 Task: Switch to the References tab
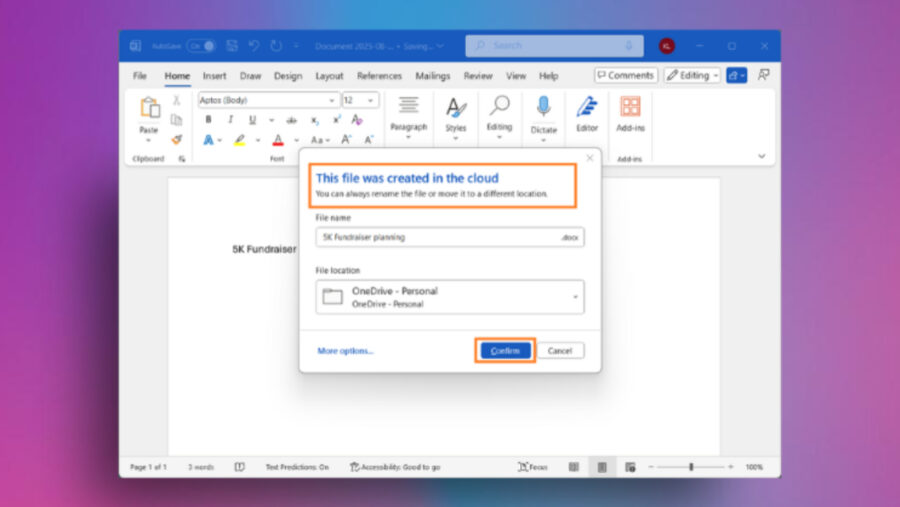tap(379, 76)
